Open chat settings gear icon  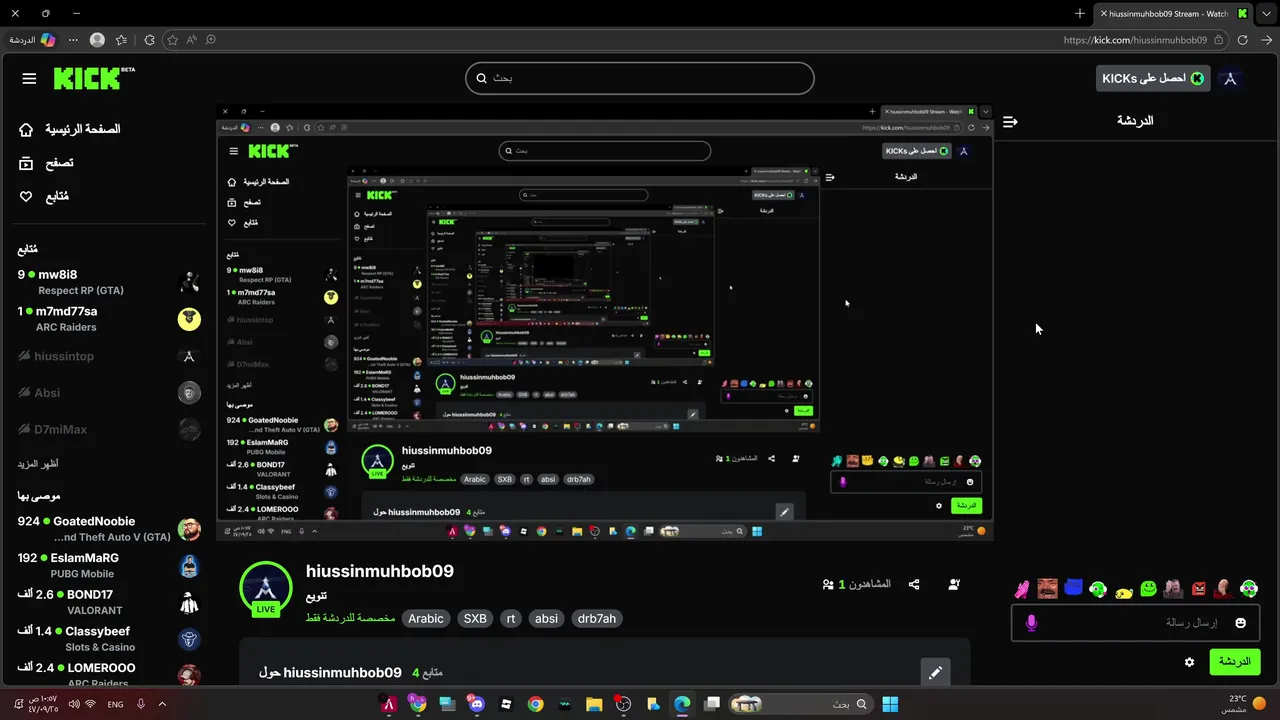(1189, 662)
